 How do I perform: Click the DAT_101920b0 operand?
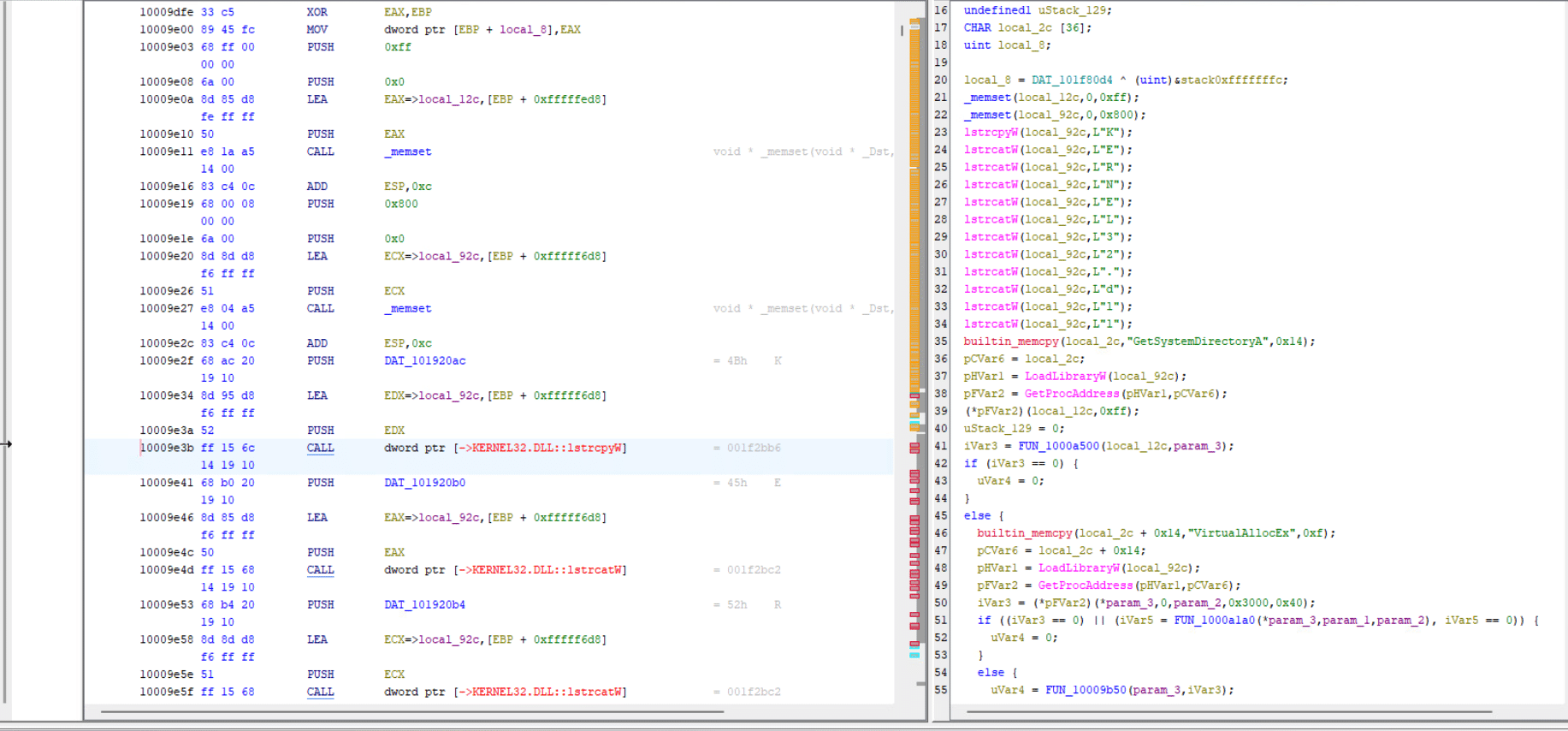coord(425,483)
